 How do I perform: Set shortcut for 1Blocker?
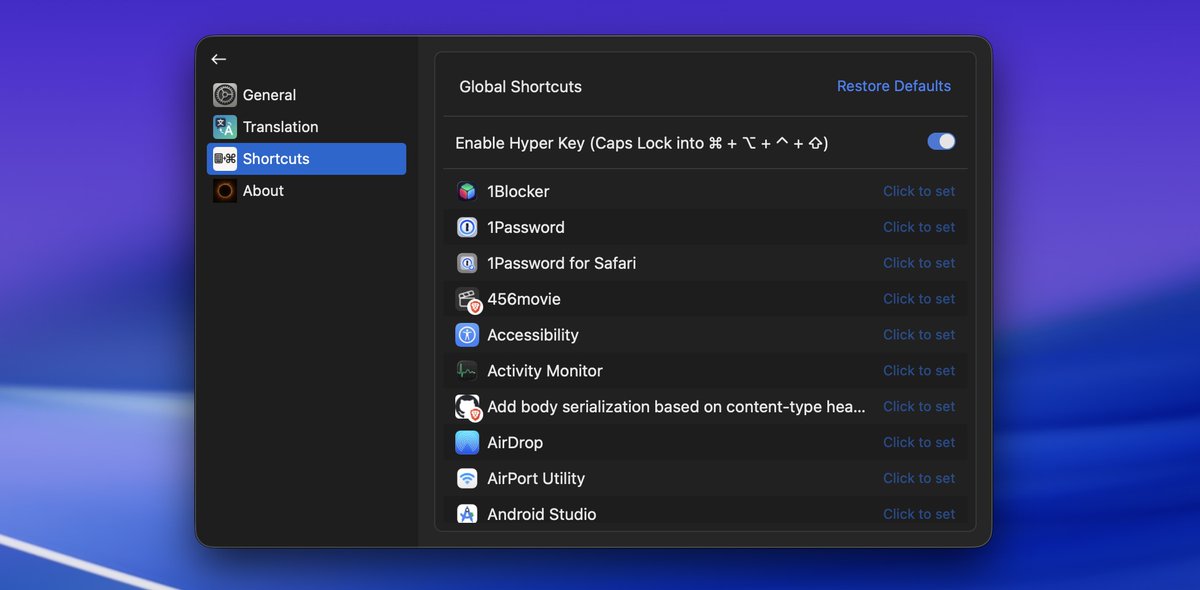[919, 191]
